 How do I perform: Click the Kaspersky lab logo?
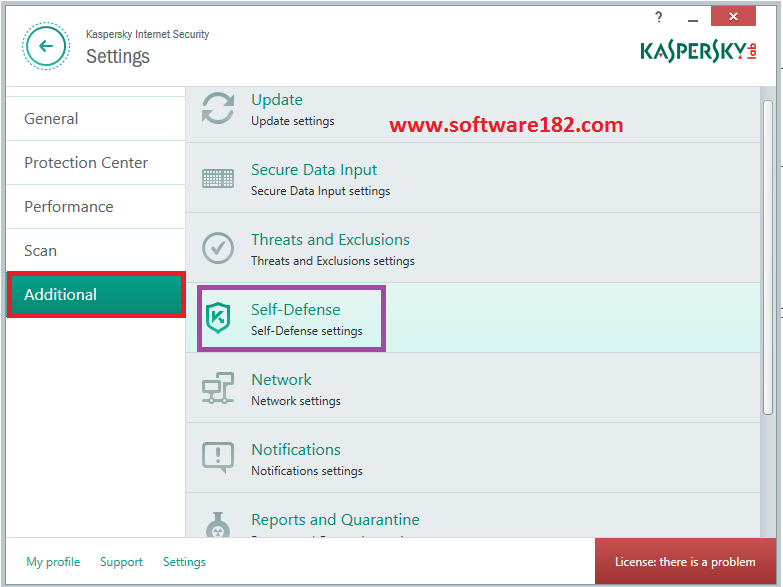click(698, 50)
